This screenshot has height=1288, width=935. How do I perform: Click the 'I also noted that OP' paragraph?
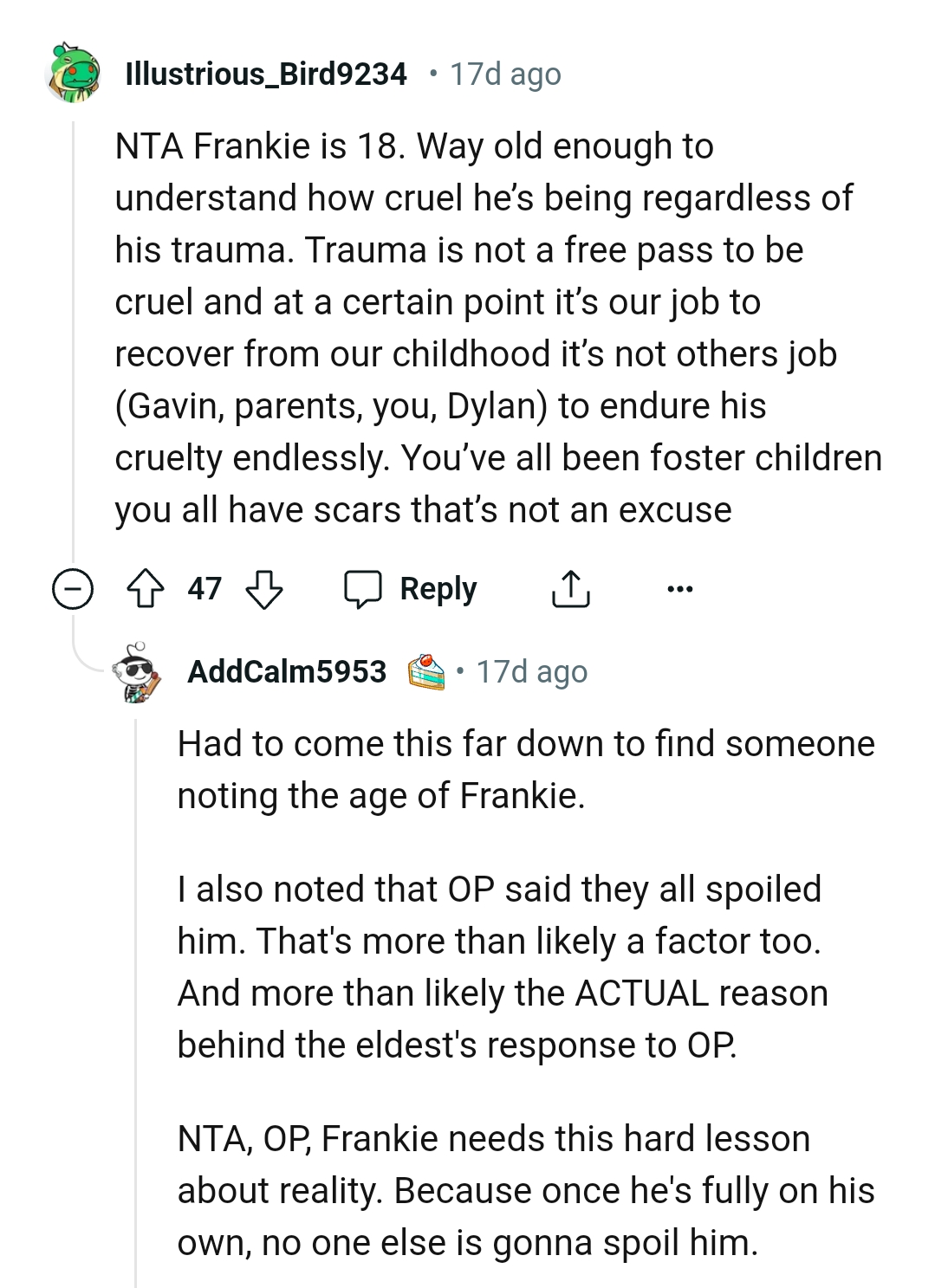pos(503,967)
